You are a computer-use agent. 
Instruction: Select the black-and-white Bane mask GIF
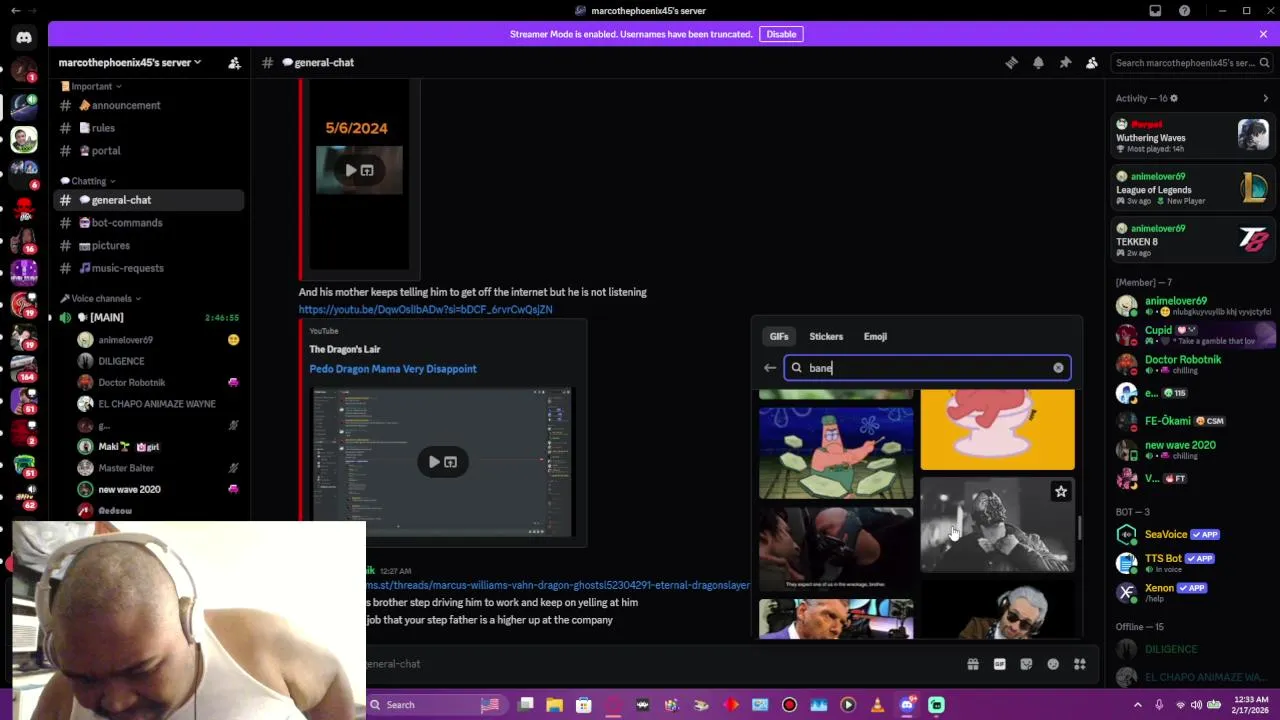click(x=997, y=525)
